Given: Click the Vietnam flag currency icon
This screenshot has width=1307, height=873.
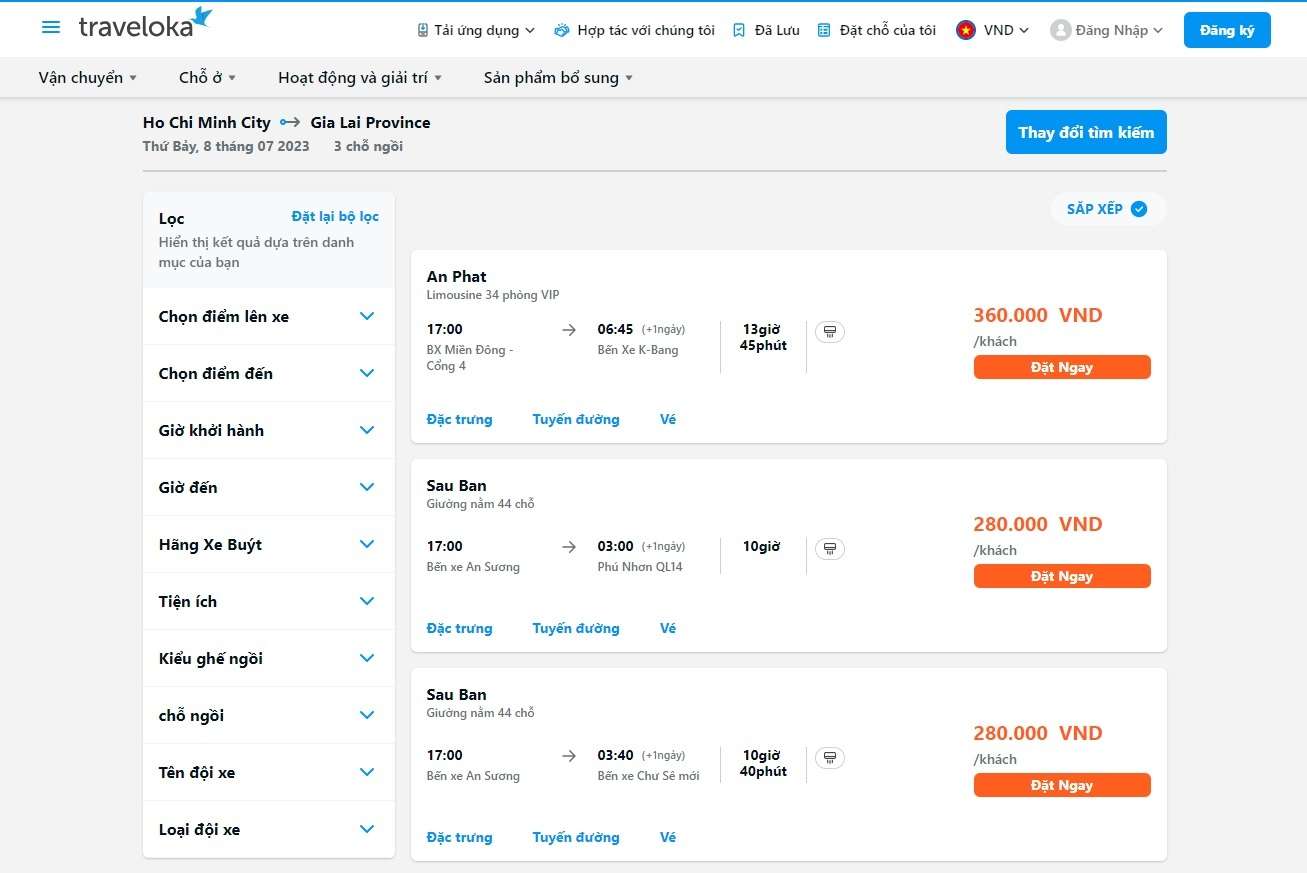Looking at the screenshot, I should 966,30.
